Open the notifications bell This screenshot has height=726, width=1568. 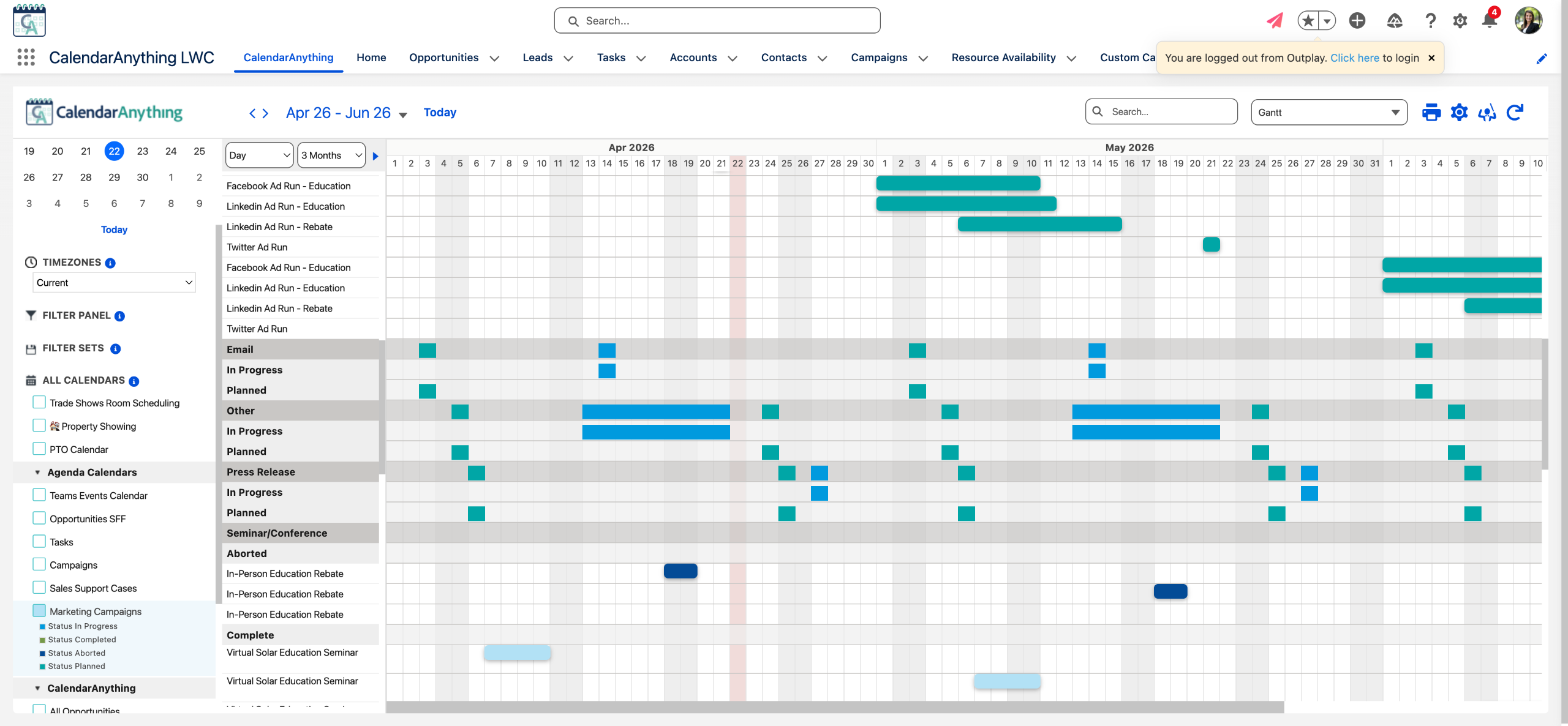pos(1489,20)
